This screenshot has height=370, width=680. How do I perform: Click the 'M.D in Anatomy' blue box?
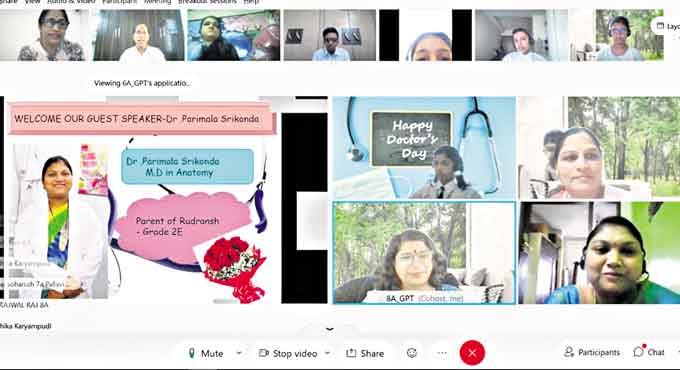(187, 167)
